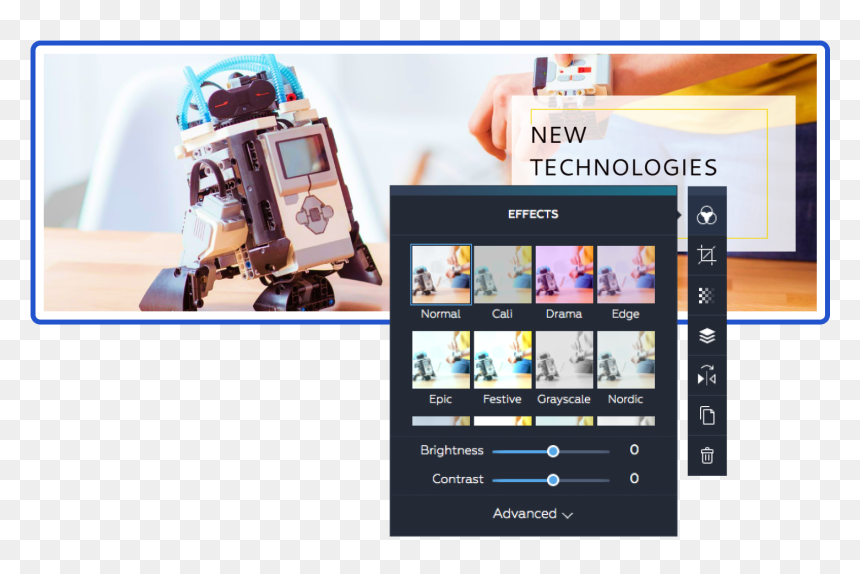This screenshot has width=860, height=574.
Task: Click the EFFECTS panel title
Action: point(533,214)
